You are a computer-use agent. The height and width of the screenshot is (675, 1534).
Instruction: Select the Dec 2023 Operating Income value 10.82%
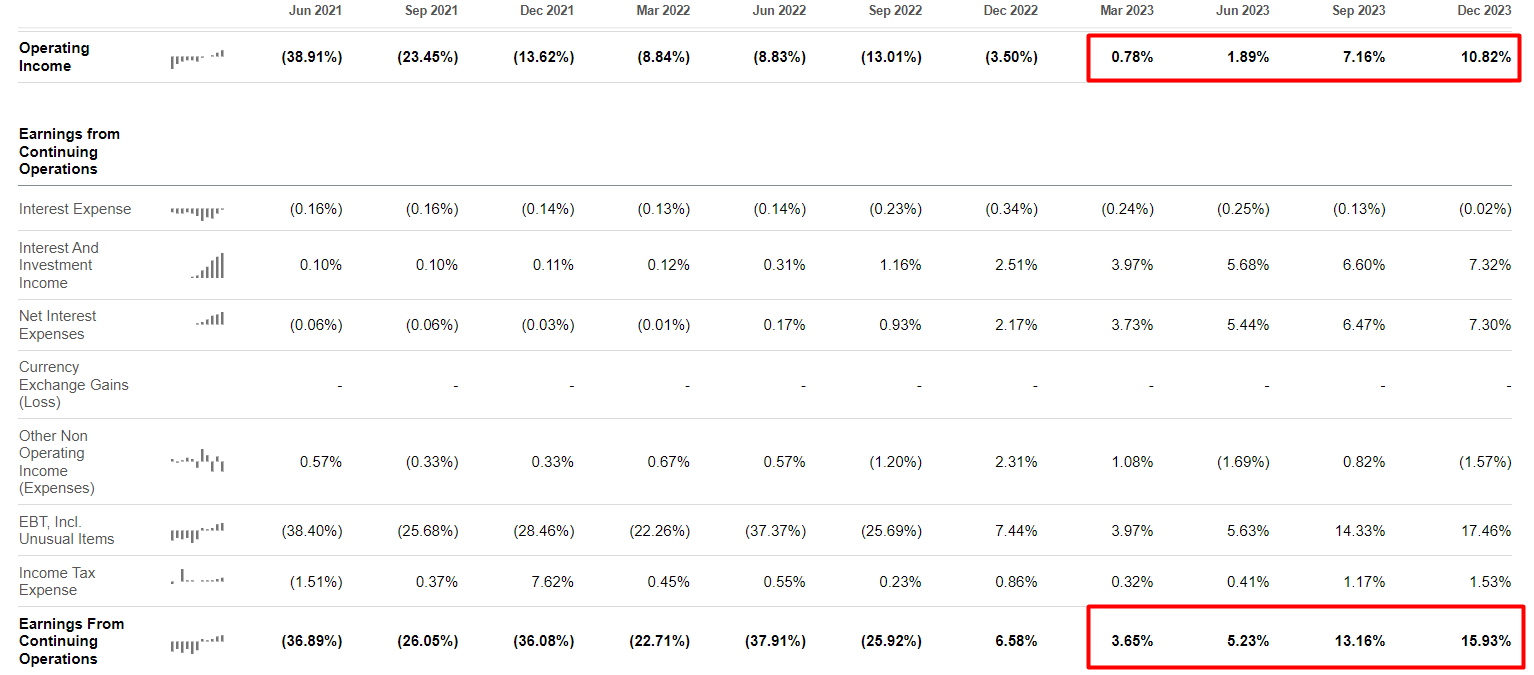[x=1485, y=57]
